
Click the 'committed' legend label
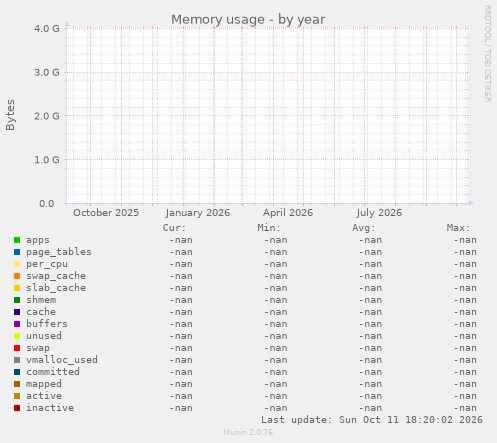click(53, 372)
